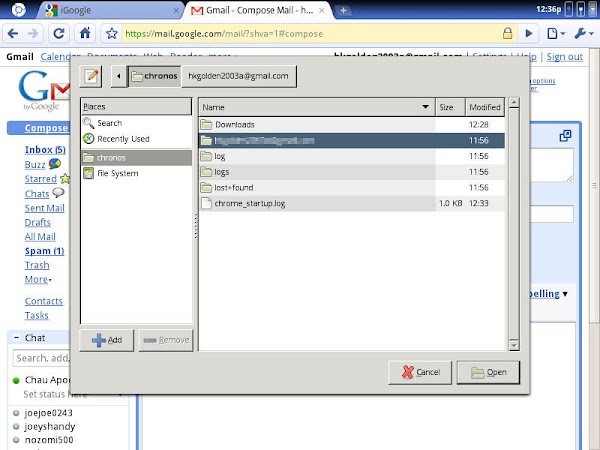
Task: Select the log folder
Action: tap(351, 156)
